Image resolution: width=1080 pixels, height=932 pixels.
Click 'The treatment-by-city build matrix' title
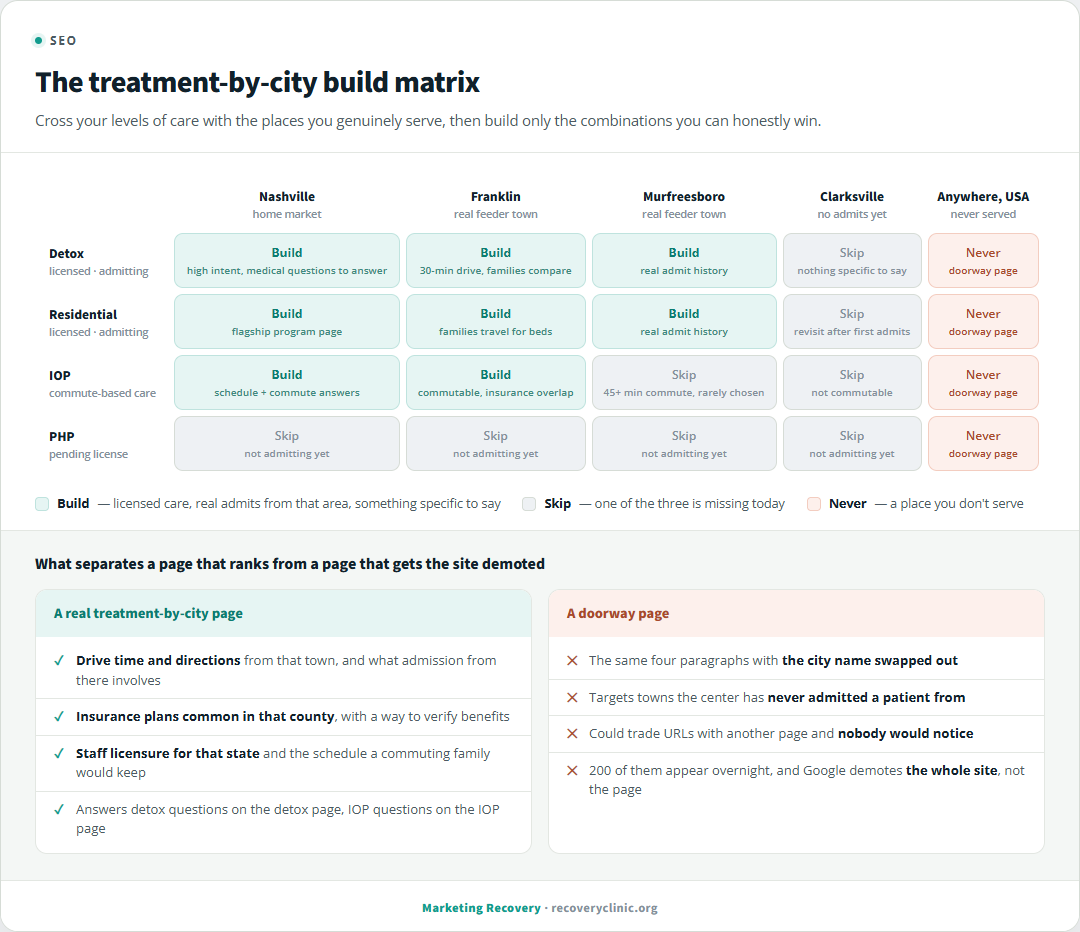pyautogui.click(x=258, y=82)
